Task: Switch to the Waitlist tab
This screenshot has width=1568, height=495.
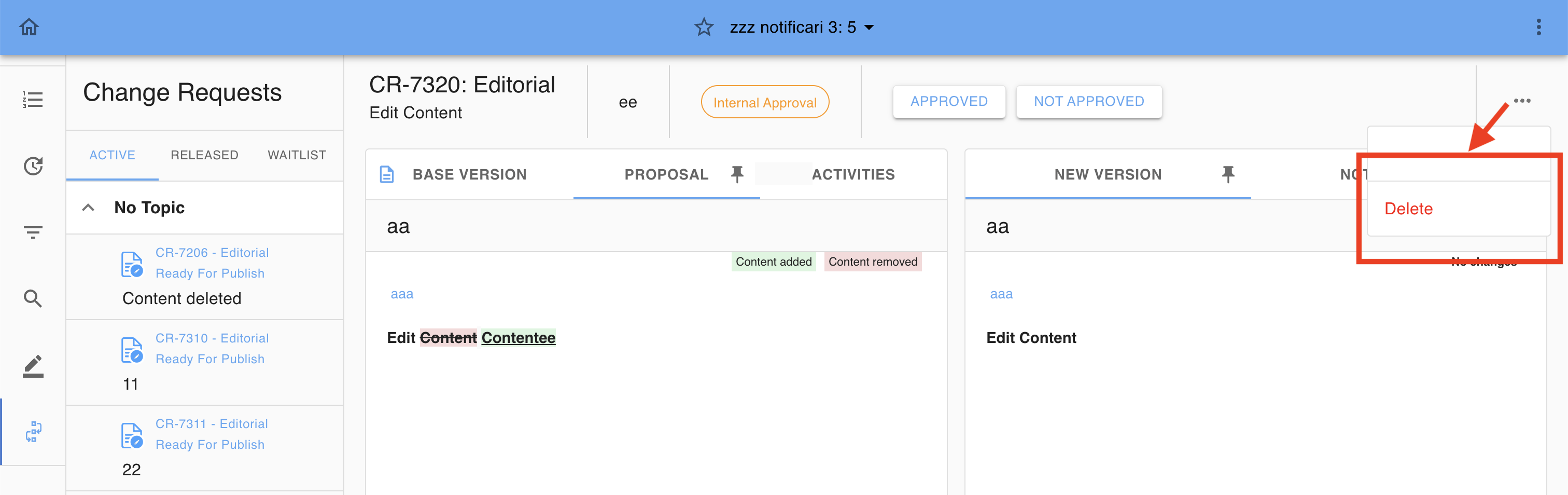Action: click(x=297, y=155)
